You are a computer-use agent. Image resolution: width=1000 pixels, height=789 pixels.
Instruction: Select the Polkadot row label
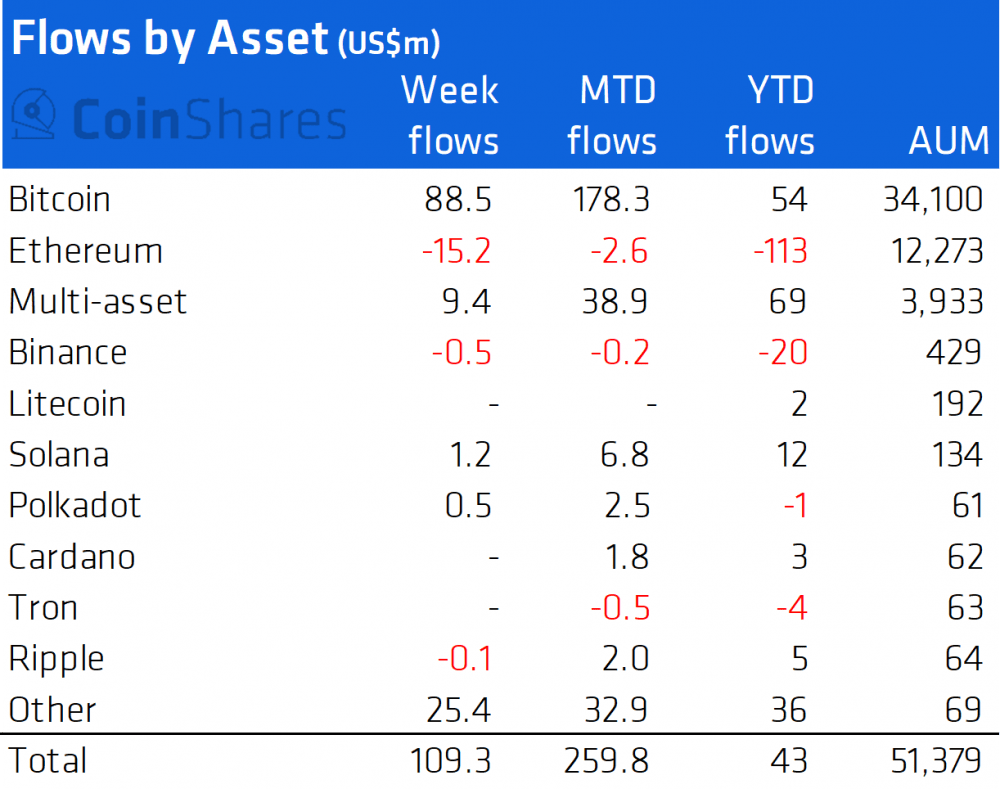(75, 505)
